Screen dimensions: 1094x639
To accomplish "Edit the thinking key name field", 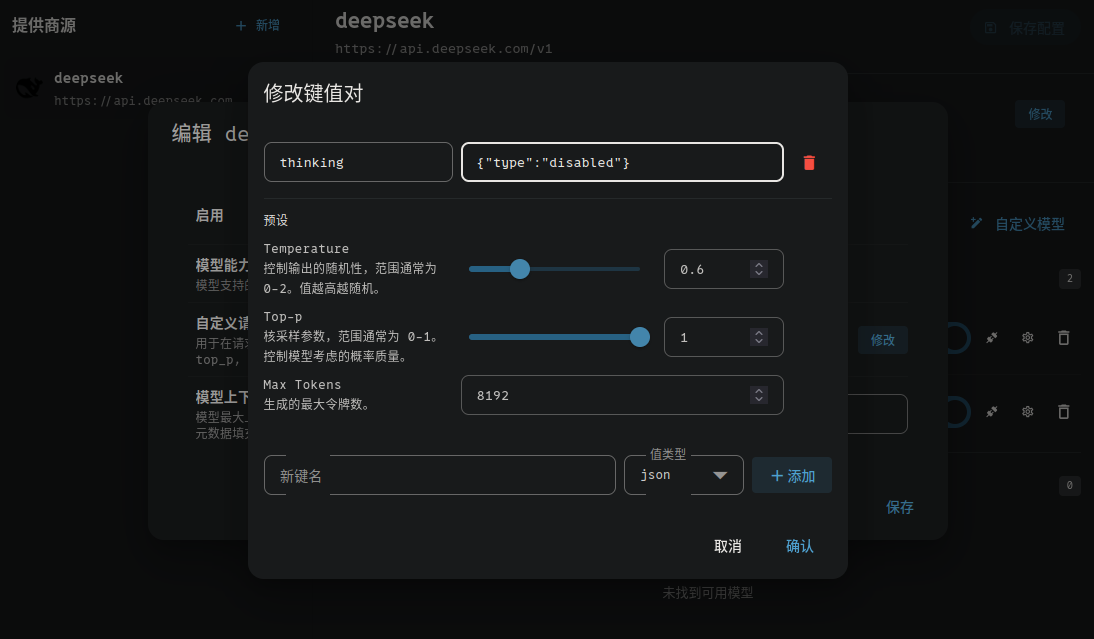I will 358,163.
